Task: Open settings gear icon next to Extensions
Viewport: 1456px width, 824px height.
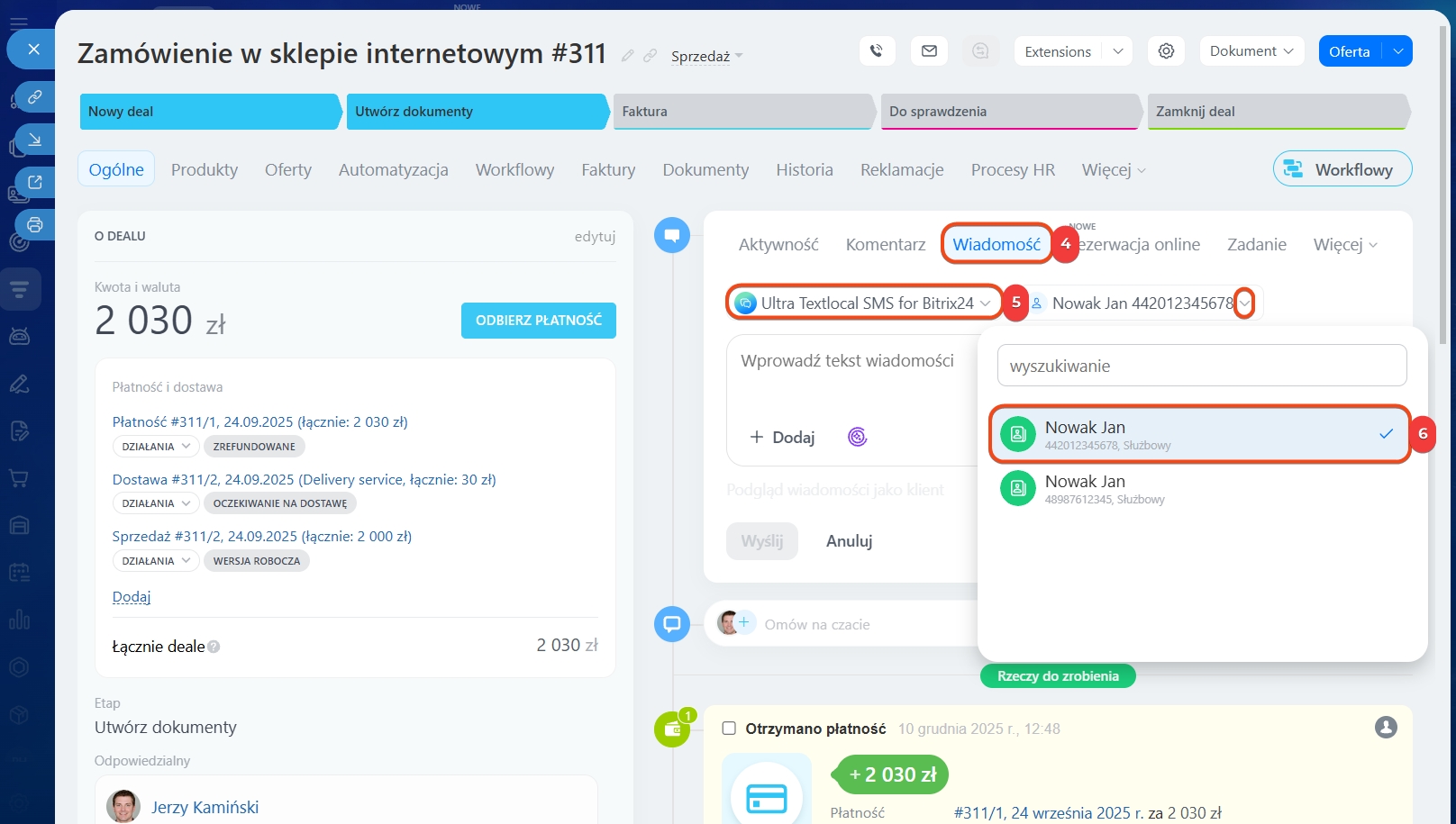Action: 1166,51
